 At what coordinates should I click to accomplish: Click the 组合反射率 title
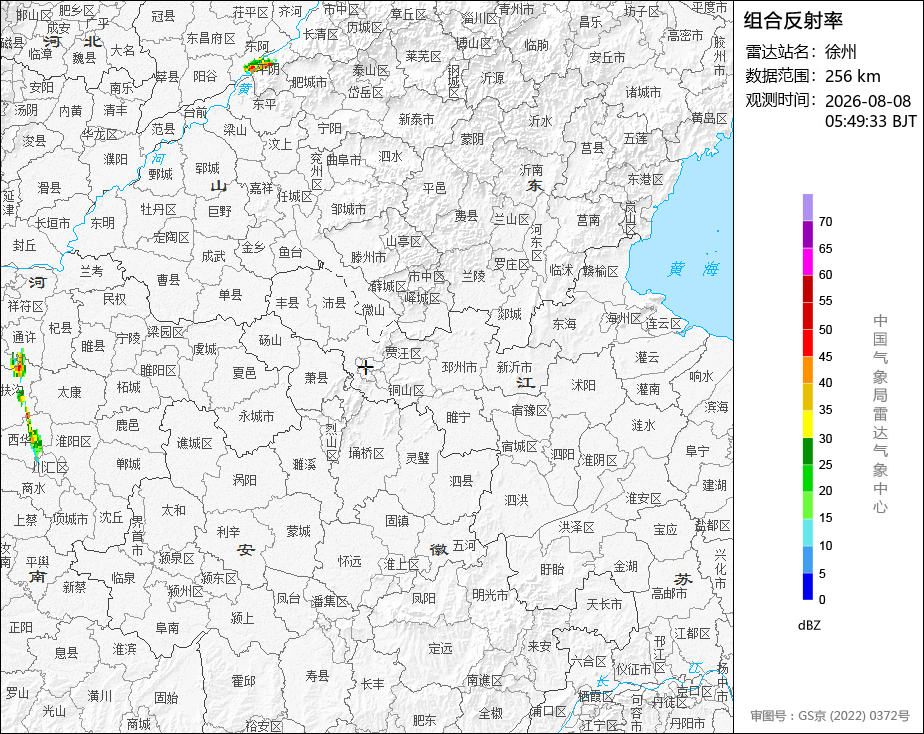point(793,21)
